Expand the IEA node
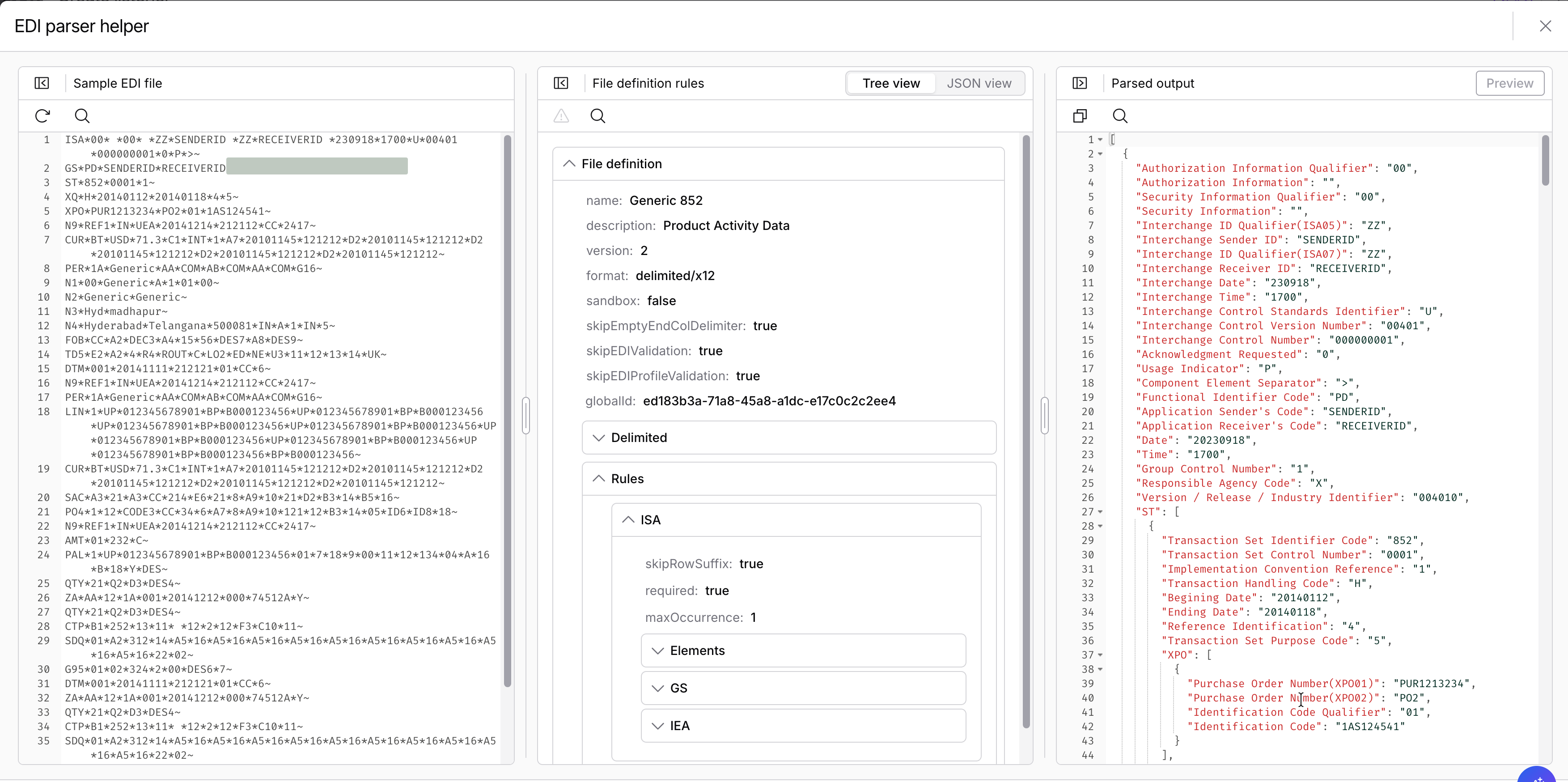The width and height of the screenshot is (1568, 782). (x=657, y=726)
